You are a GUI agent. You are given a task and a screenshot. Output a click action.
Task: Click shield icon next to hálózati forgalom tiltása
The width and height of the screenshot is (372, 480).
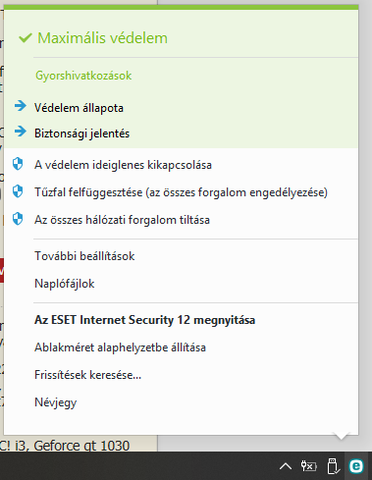click(18, 219)
